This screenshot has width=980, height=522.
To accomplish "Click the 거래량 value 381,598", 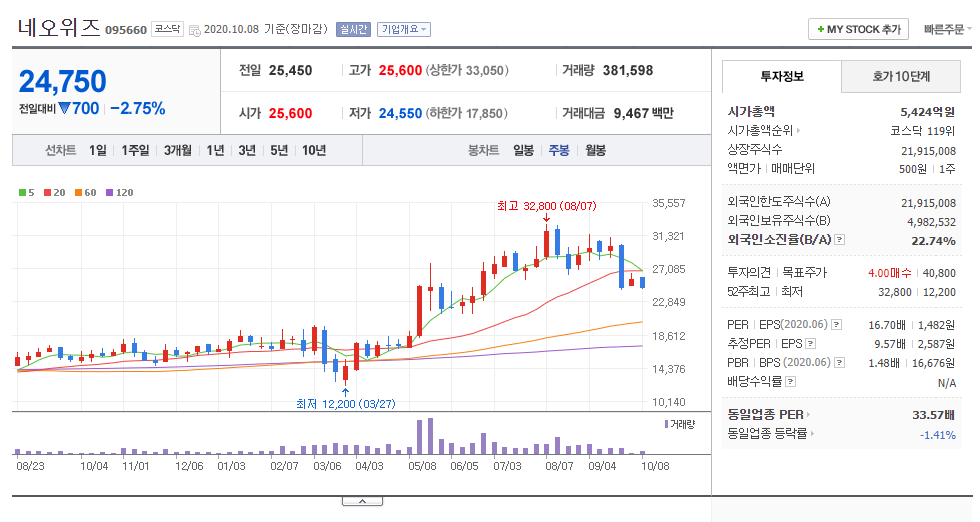I will (628, 71).
